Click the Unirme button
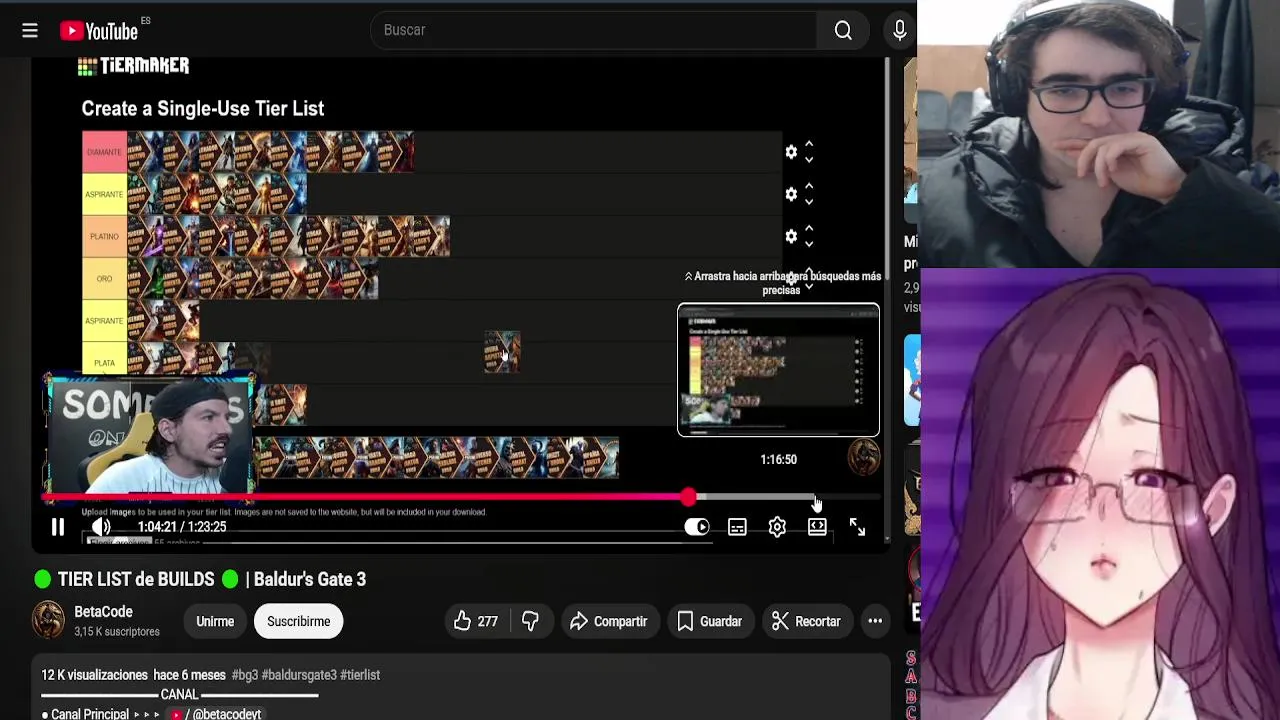Viewport: 1280px width, 720px height. pyautogui.click(x=214, y=621)
